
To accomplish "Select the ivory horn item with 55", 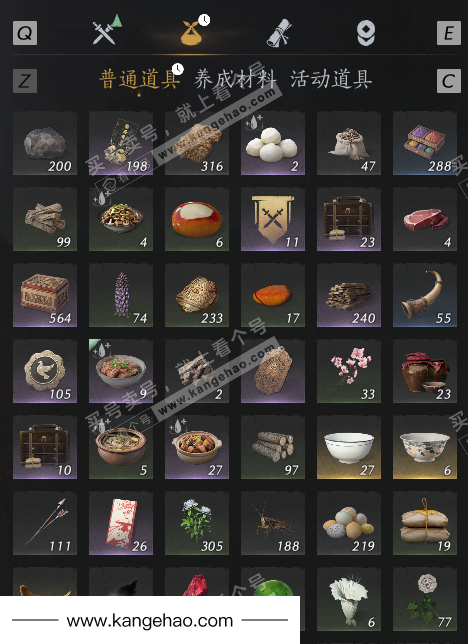I will (x=425, y=295).
